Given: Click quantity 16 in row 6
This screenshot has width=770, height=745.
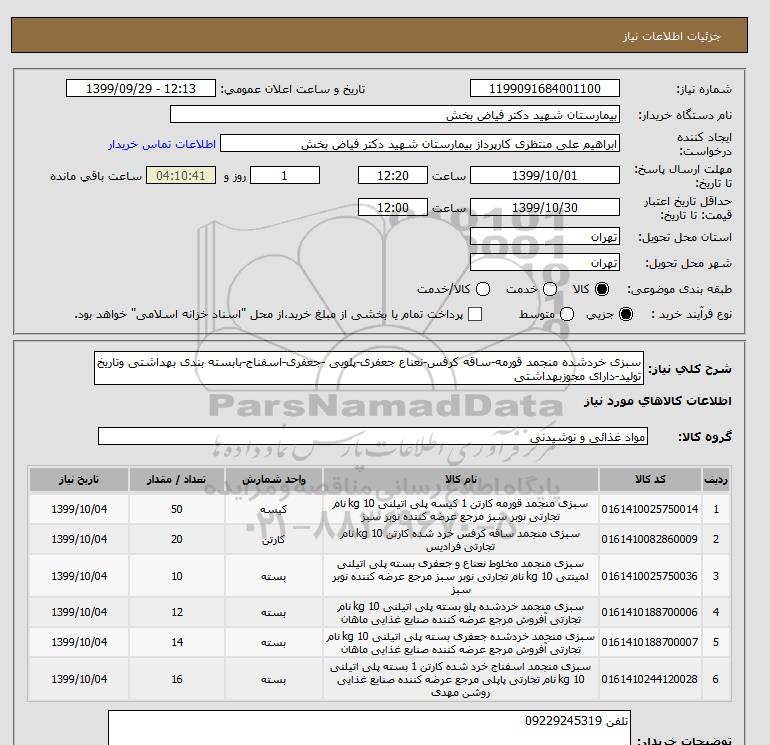Looking at the screenshot, I should [177, 679].
